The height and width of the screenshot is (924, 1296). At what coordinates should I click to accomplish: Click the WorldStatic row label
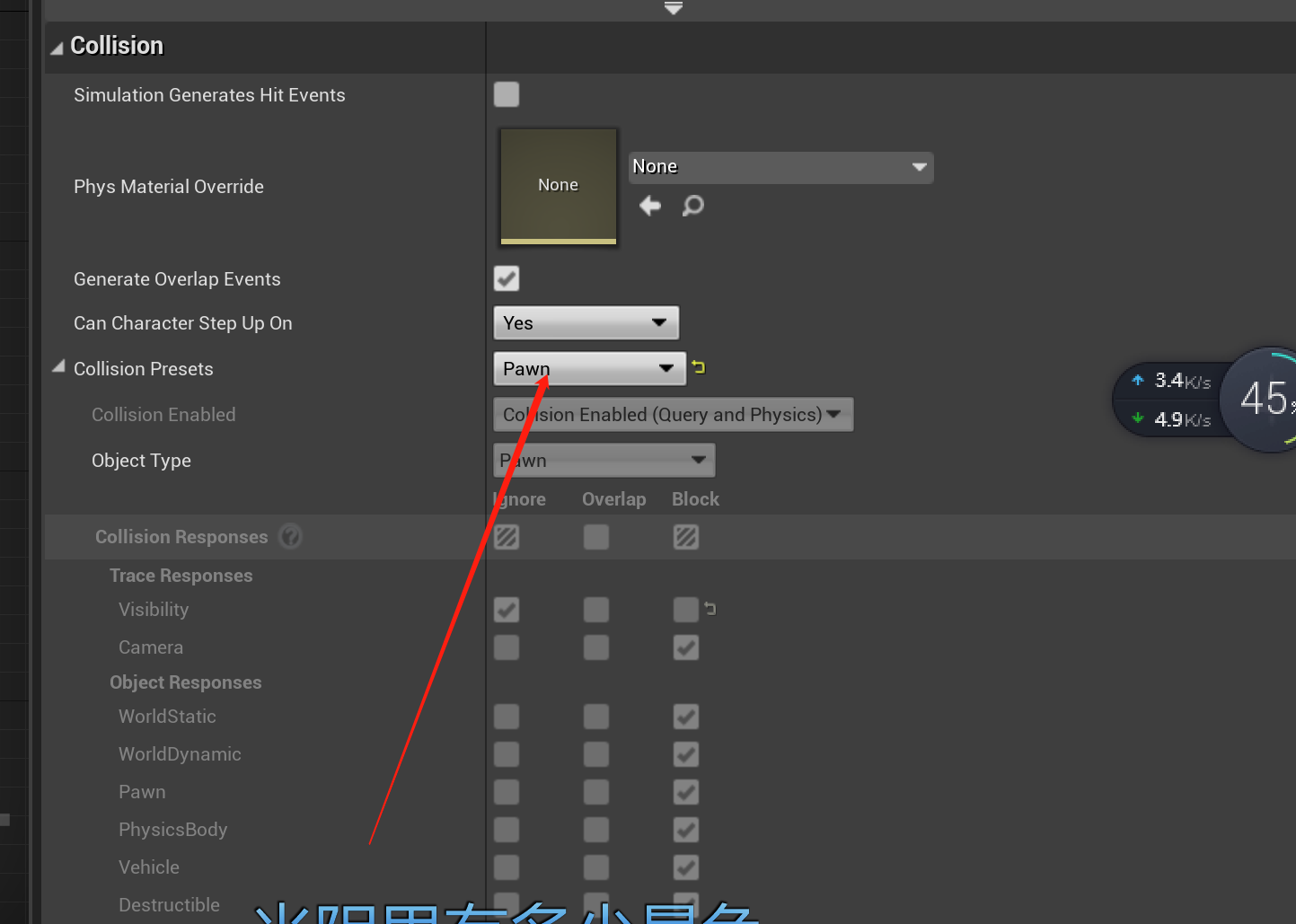[167, 717]
